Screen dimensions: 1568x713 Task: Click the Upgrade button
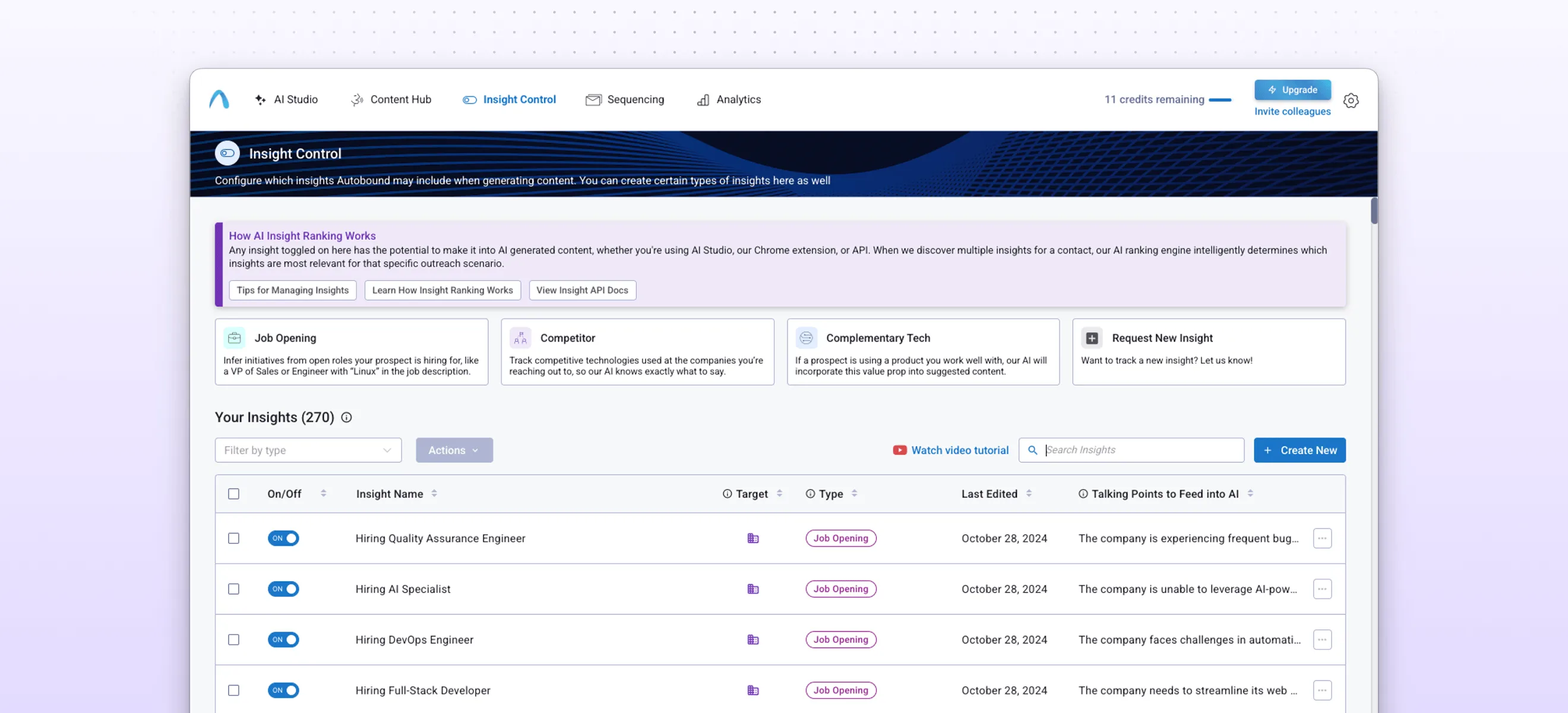1292,90
